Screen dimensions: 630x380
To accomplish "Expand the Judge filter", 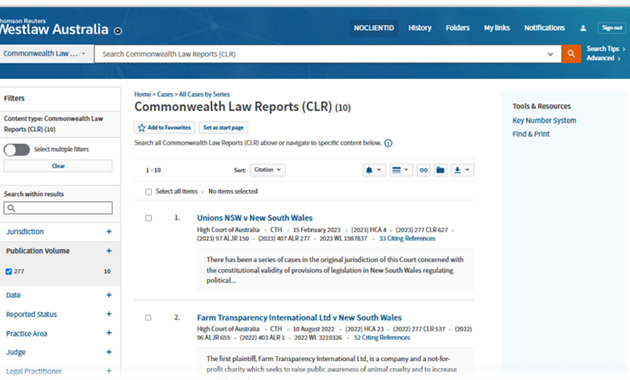I will (x=108, y=352).
